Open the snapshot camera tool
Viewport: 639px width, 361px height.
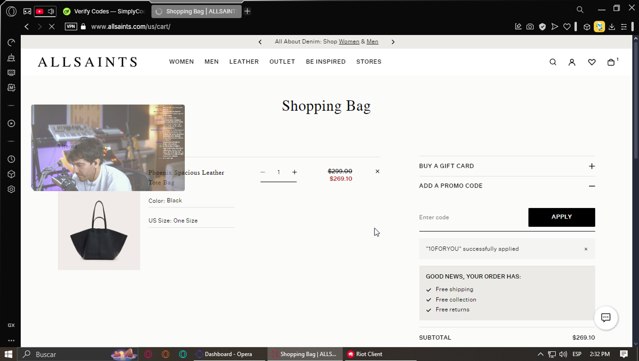530,26
